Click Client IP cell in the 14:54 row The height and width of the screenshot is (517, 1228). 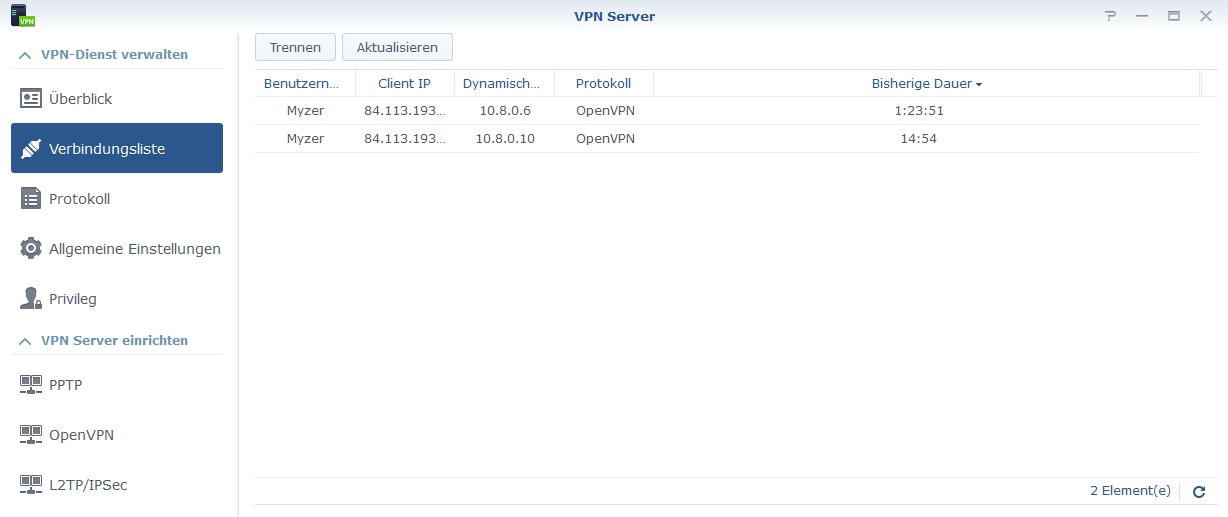click(x=405, y=139)
